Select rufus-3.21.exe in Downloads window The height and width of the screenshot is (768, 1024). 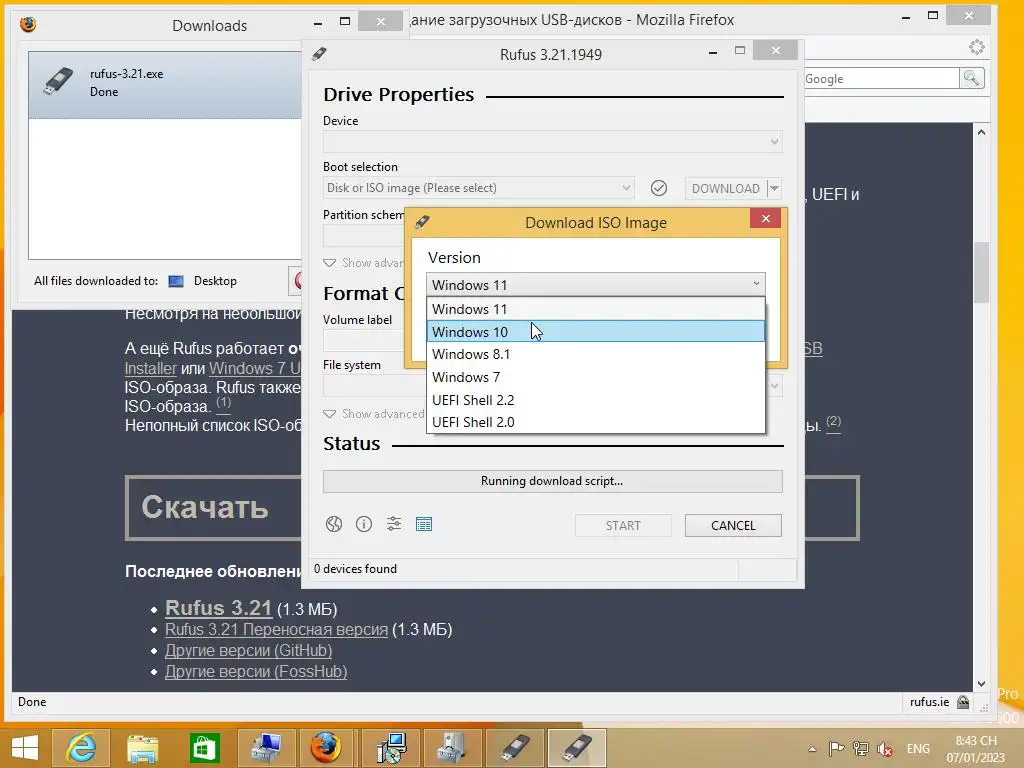165,85
